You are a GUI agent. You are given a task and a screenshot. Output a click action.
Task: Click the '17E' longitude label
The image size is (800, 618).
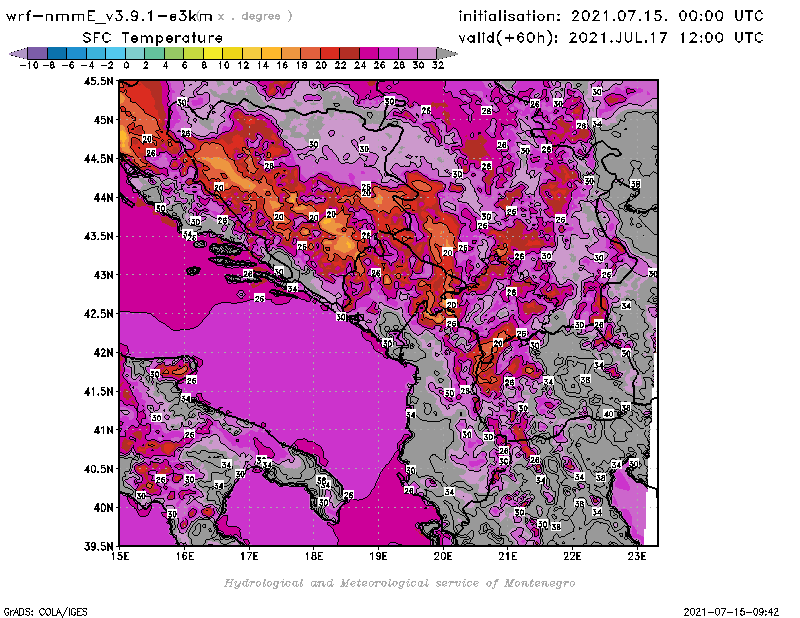[x=249, y=556]
